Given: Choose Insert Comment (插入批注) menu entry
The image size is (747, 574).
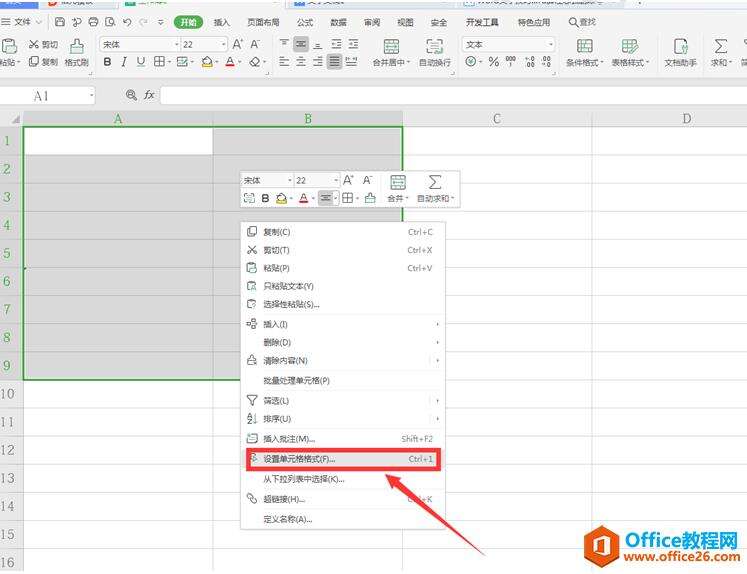Looking at the screenshot, I should point(343,439).
